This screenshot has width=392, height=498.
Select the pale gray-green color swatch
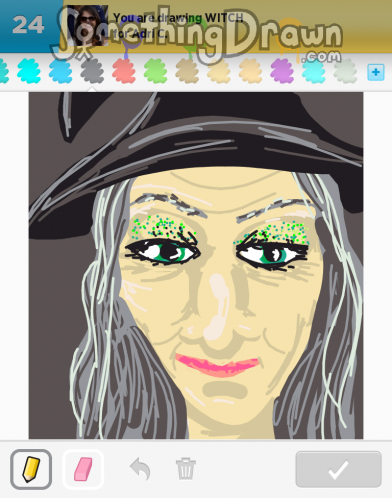[x=345, y=71]
